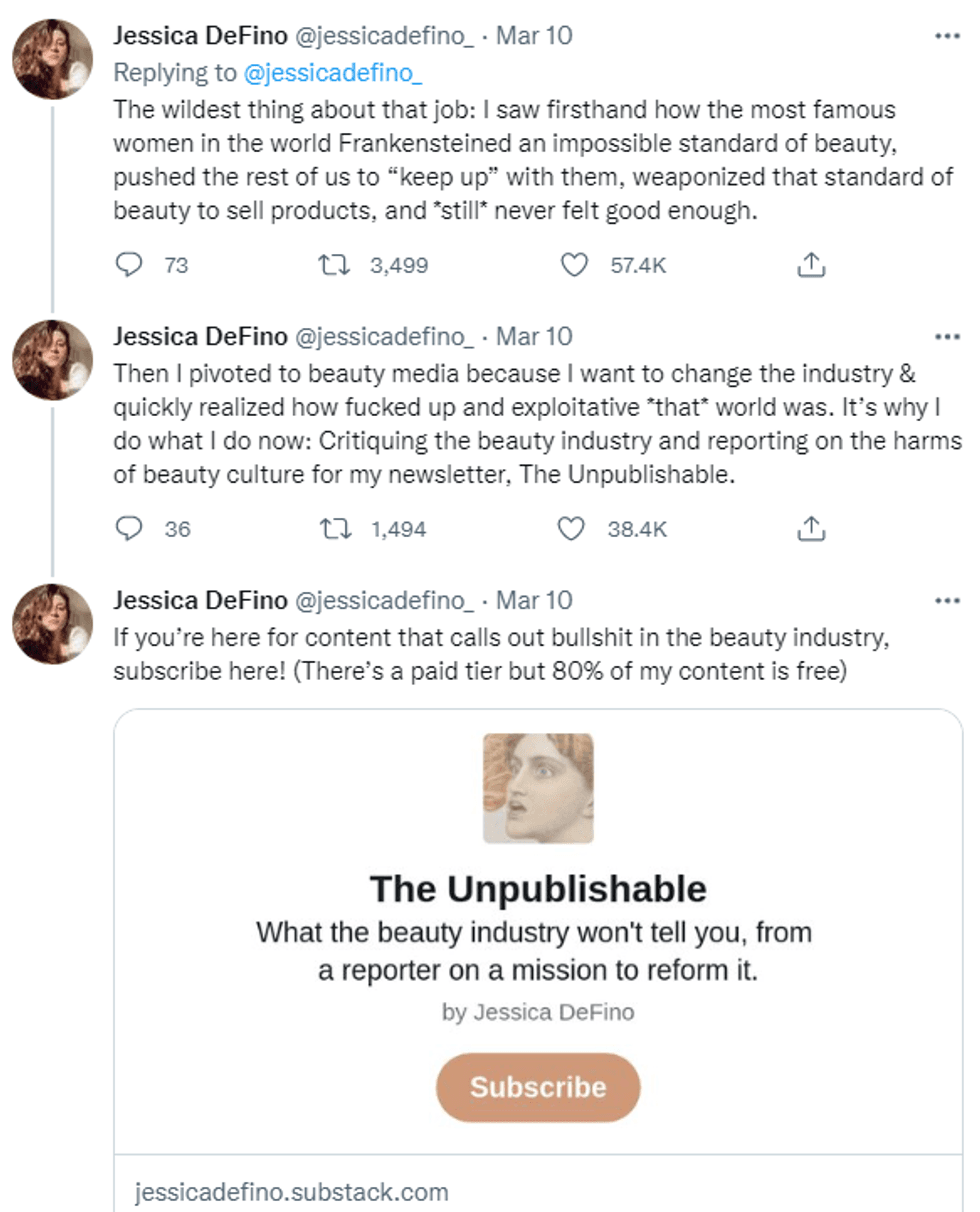Screen dimensions: 980x1212
Task: Open more options on the first tweet
Action: [946, 36]
